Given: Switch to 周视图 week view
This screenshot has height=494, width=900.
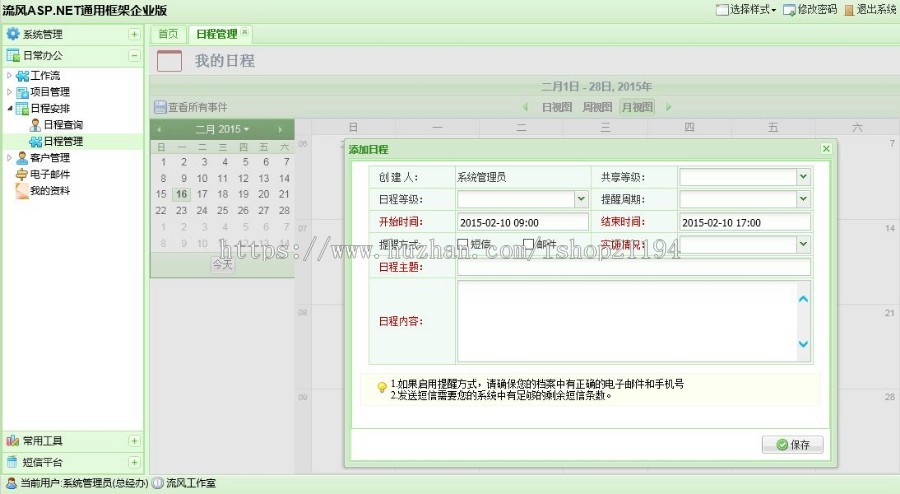Looking at the screenshot, I should click(x=597, y=107).
